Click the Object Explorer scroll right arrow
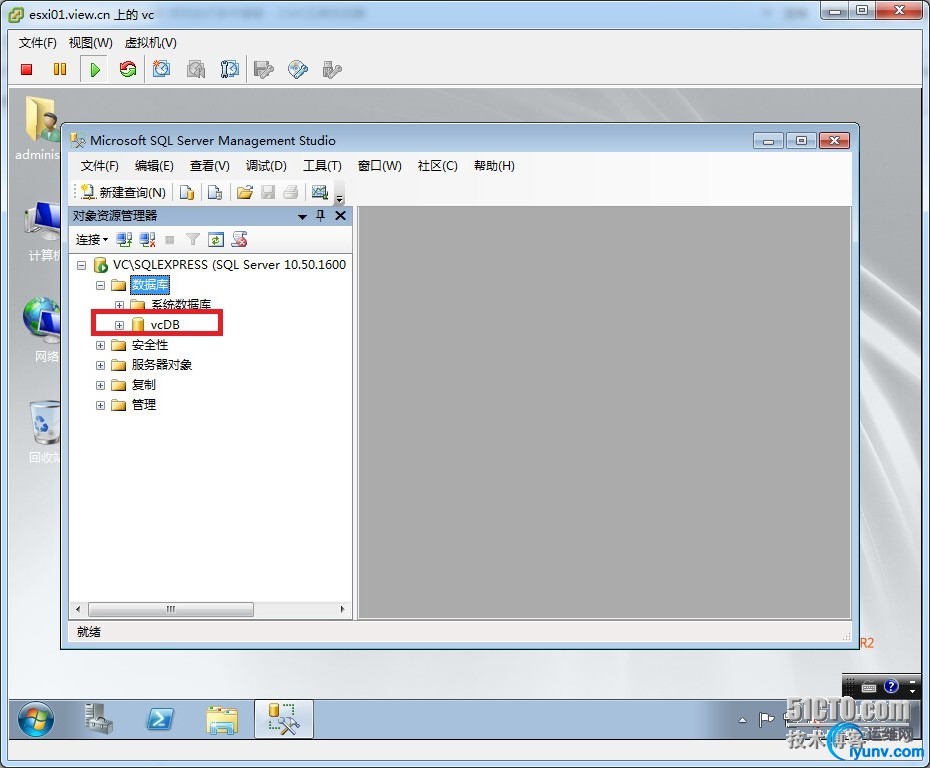 click(x=342, y=609)
